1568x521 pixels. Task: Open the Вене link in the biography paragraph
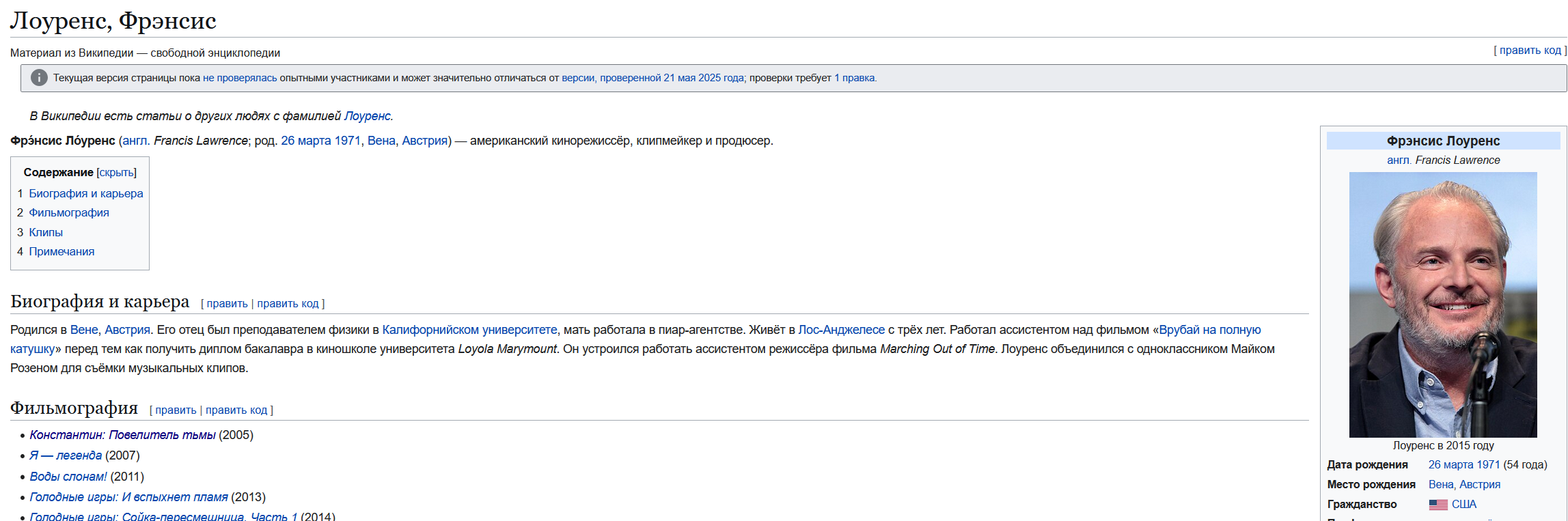point(84,330)
